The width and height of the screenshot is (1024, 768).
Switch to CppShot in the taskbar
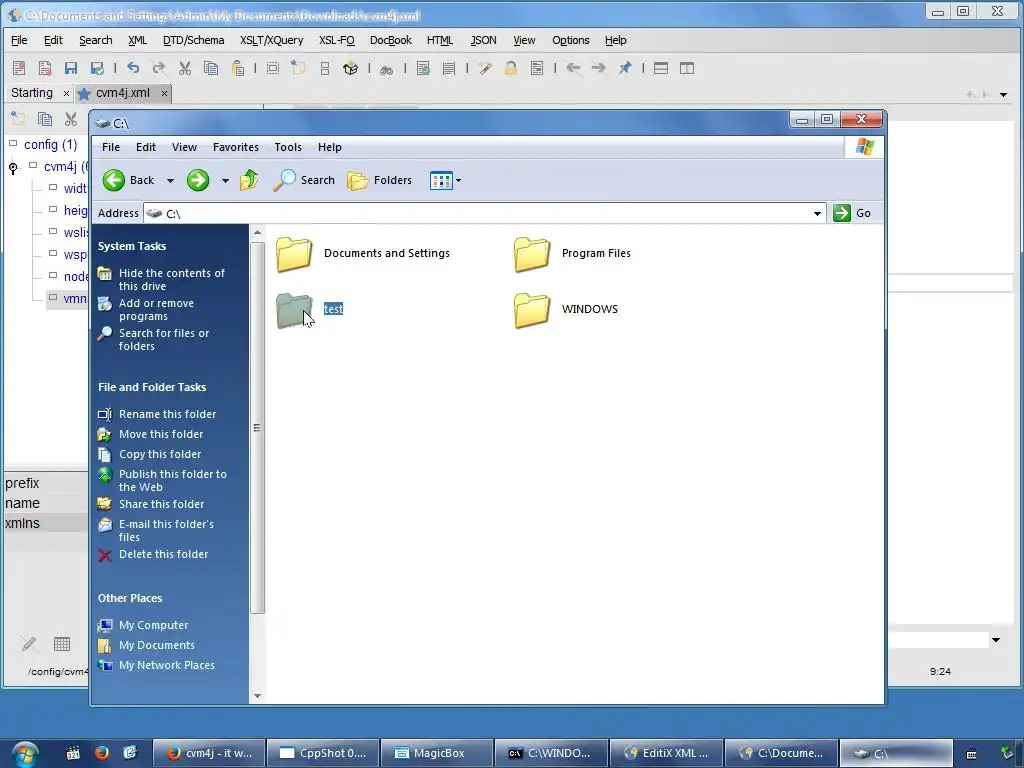click(323, 753)
